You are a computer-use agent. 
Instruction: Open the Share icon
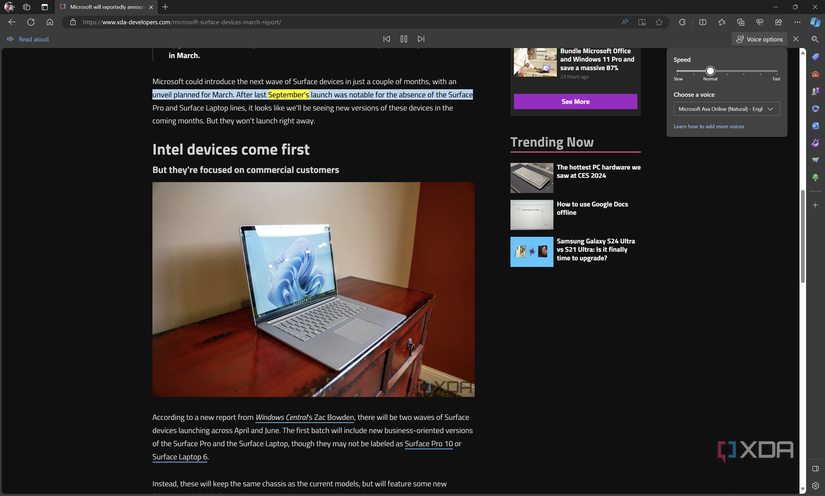tap(778, 22)
